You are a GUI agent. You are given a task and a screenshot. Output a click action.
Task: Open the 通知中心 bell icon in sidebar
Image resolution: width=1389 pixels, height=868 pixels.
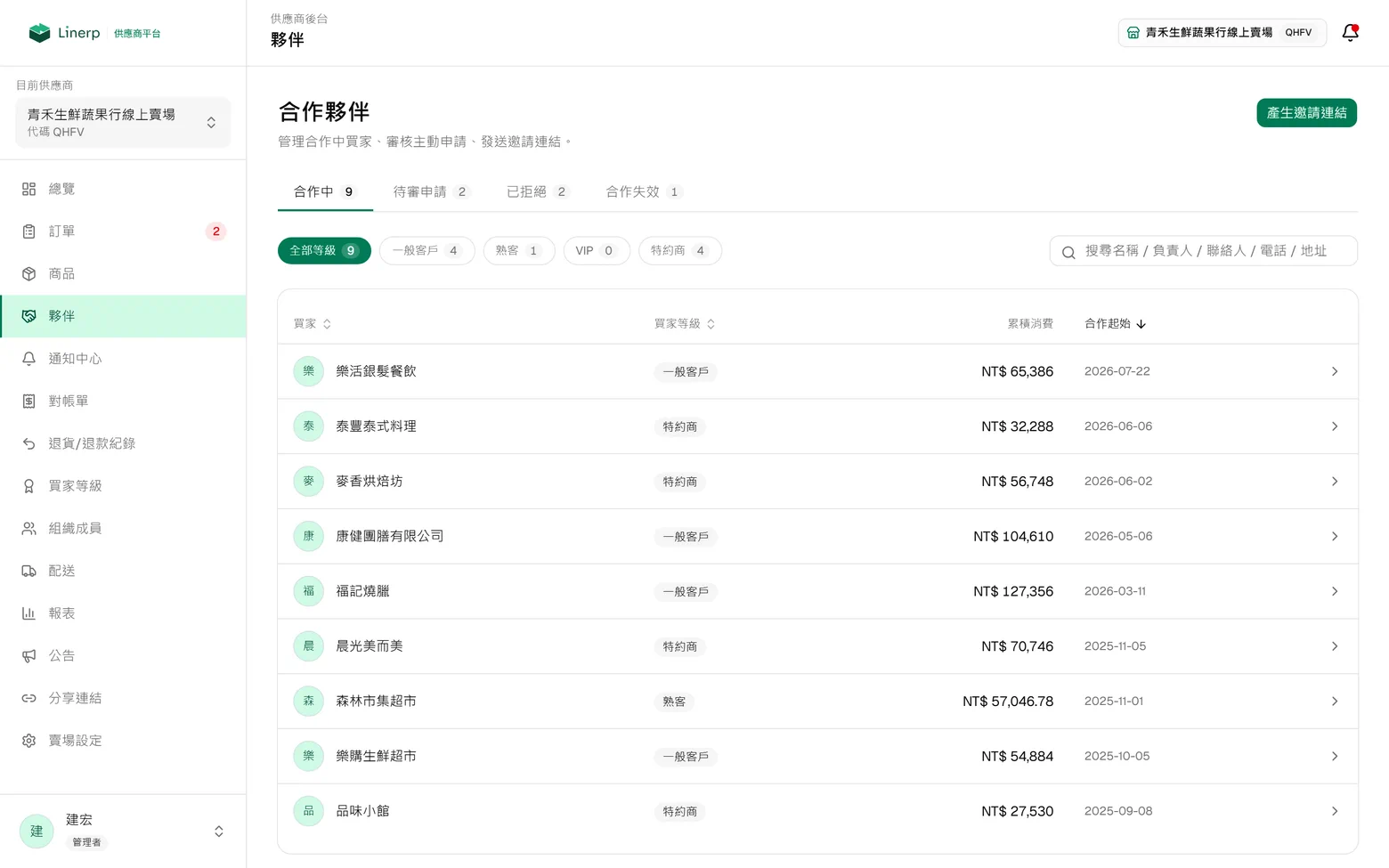(28, 359)
